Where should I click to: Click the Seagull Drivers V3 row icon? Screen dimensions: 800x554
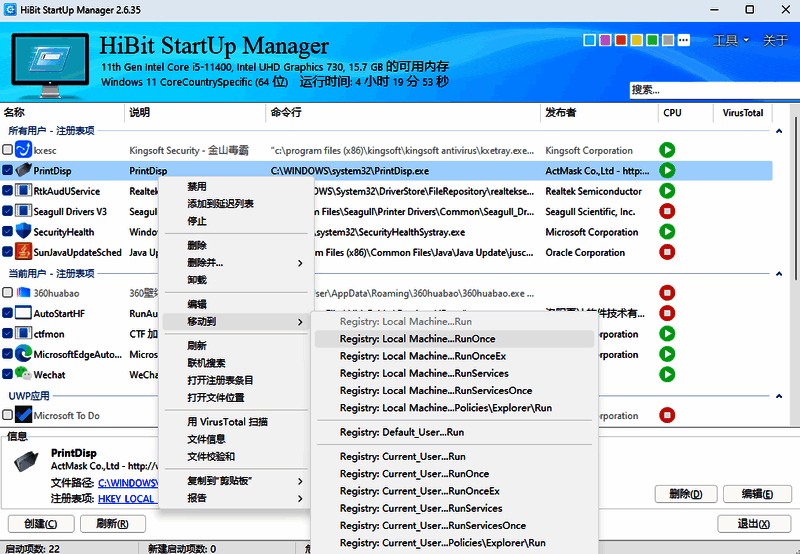point(23,211)
